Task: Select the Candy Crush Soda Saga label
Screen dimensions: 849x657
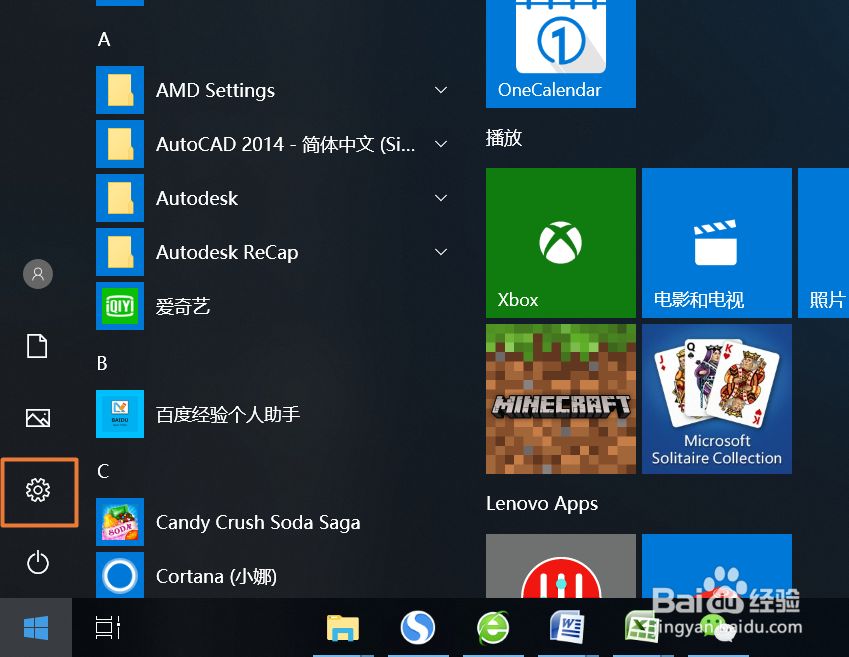Action: [258, 523]
